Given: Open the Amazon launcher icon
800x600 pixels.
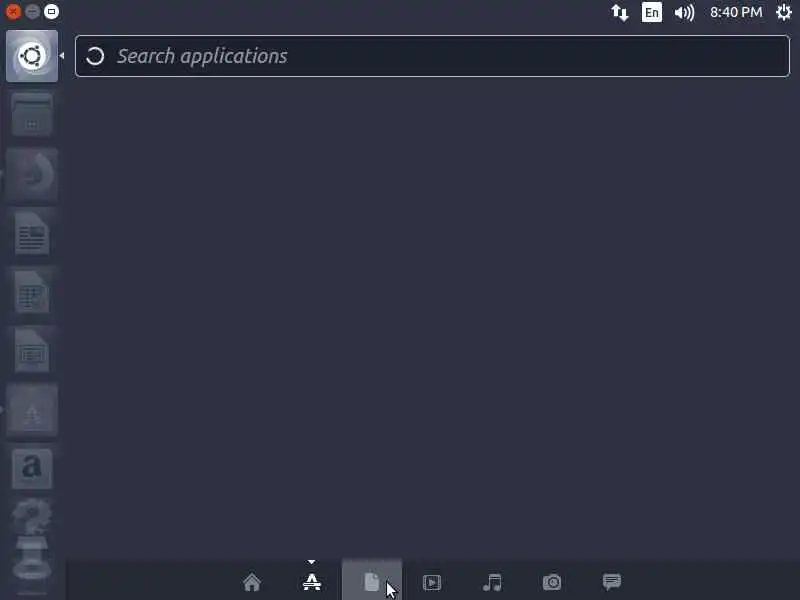Looking at the screenshot, I should tap(32, 469).
